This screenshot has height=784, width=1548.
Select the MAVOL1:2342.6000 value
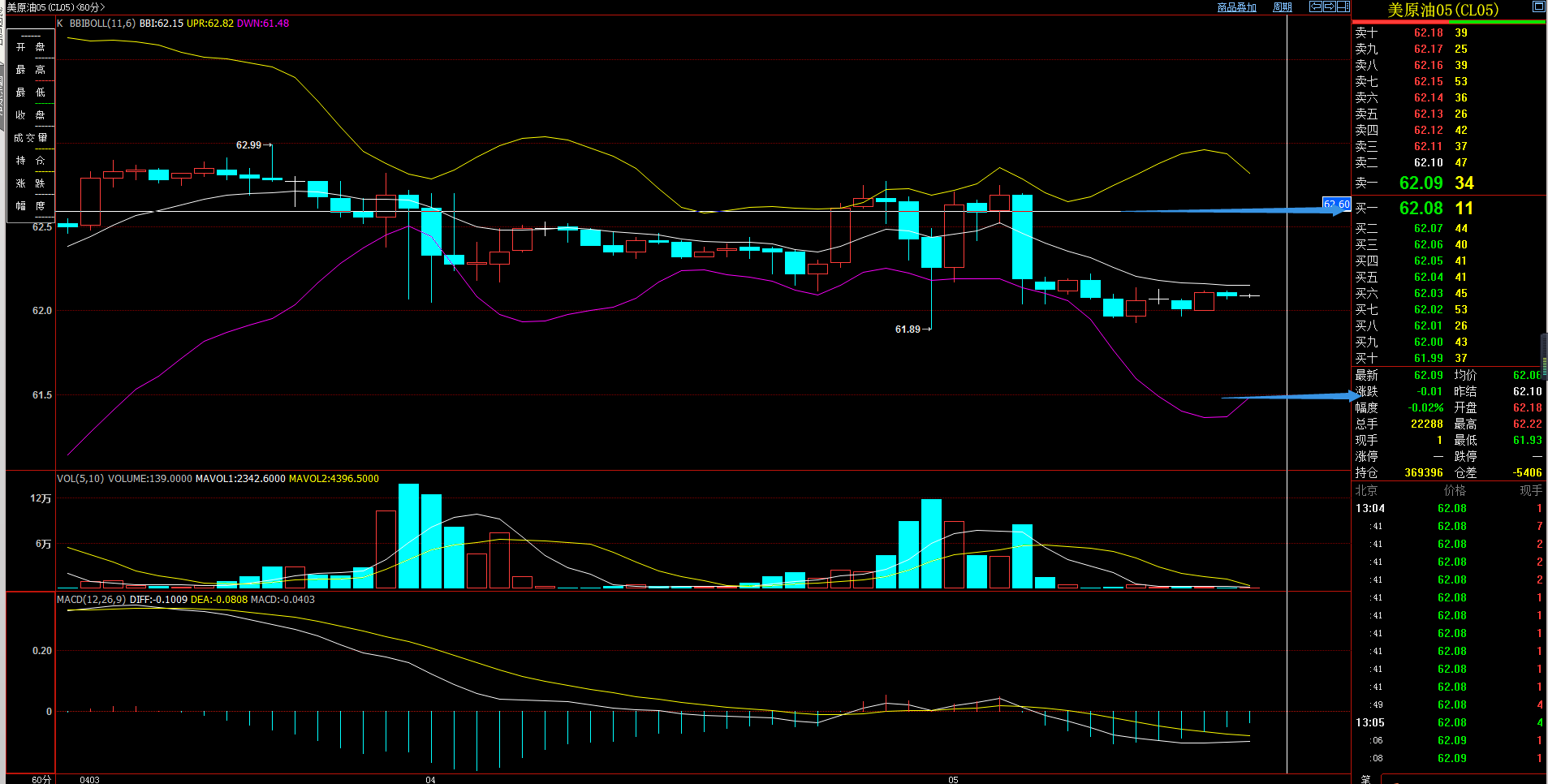[x=240, y=479]
